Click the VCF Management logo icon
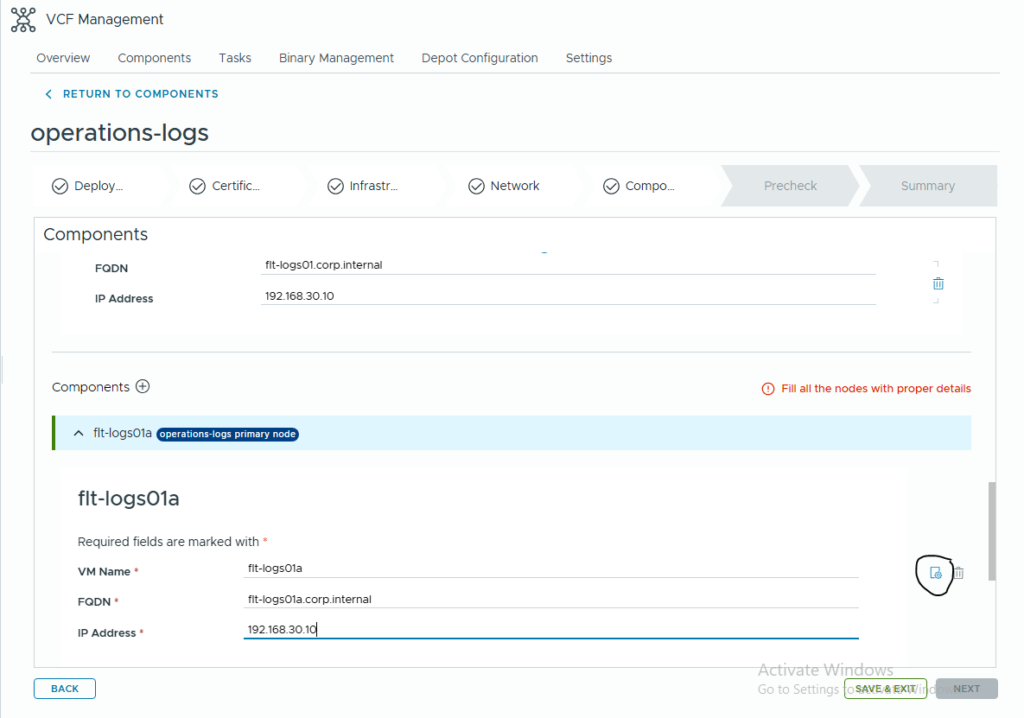Image resolution: width=1024 pixels, height=718 pixels. pyautogui.click(x=23, y=19)
